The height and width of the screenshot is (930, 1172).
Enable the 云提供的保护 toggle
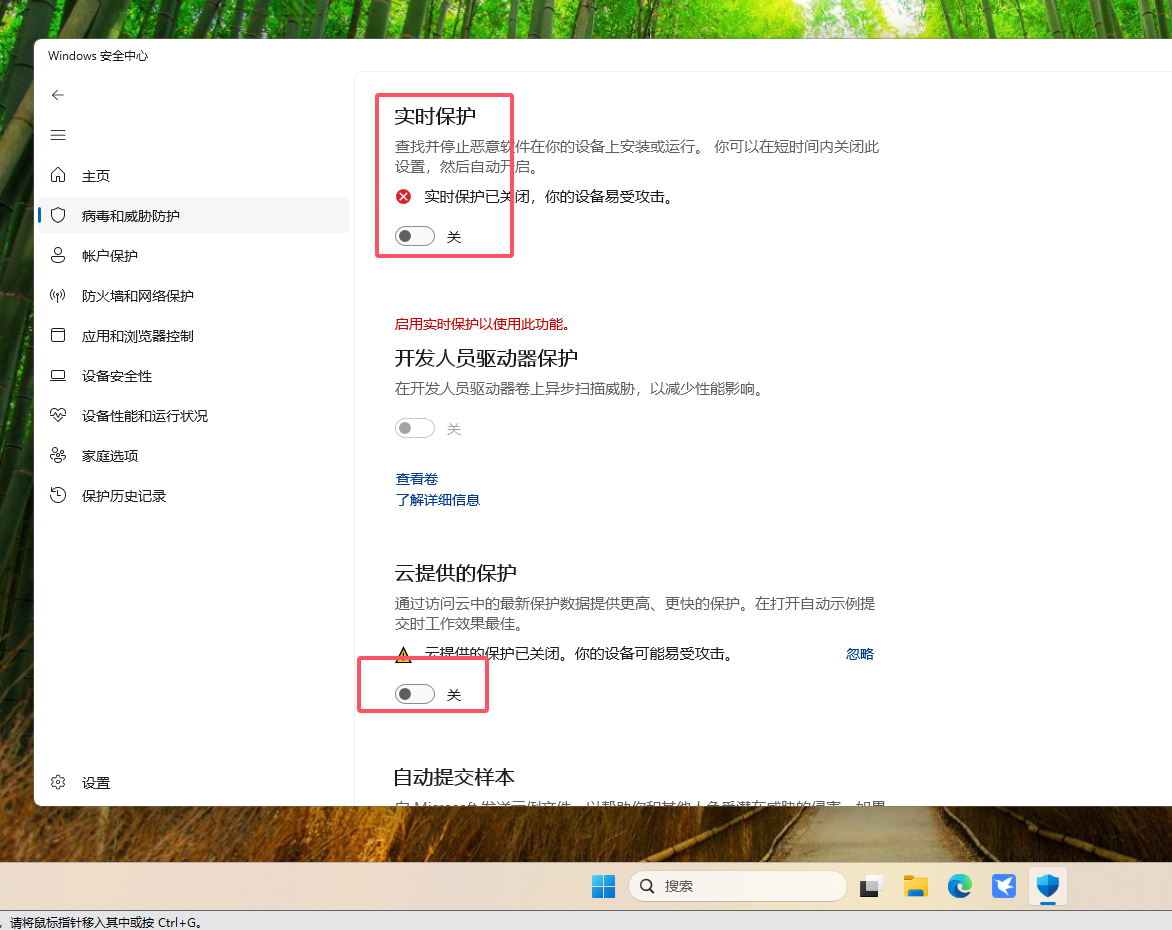pos(415,695)
